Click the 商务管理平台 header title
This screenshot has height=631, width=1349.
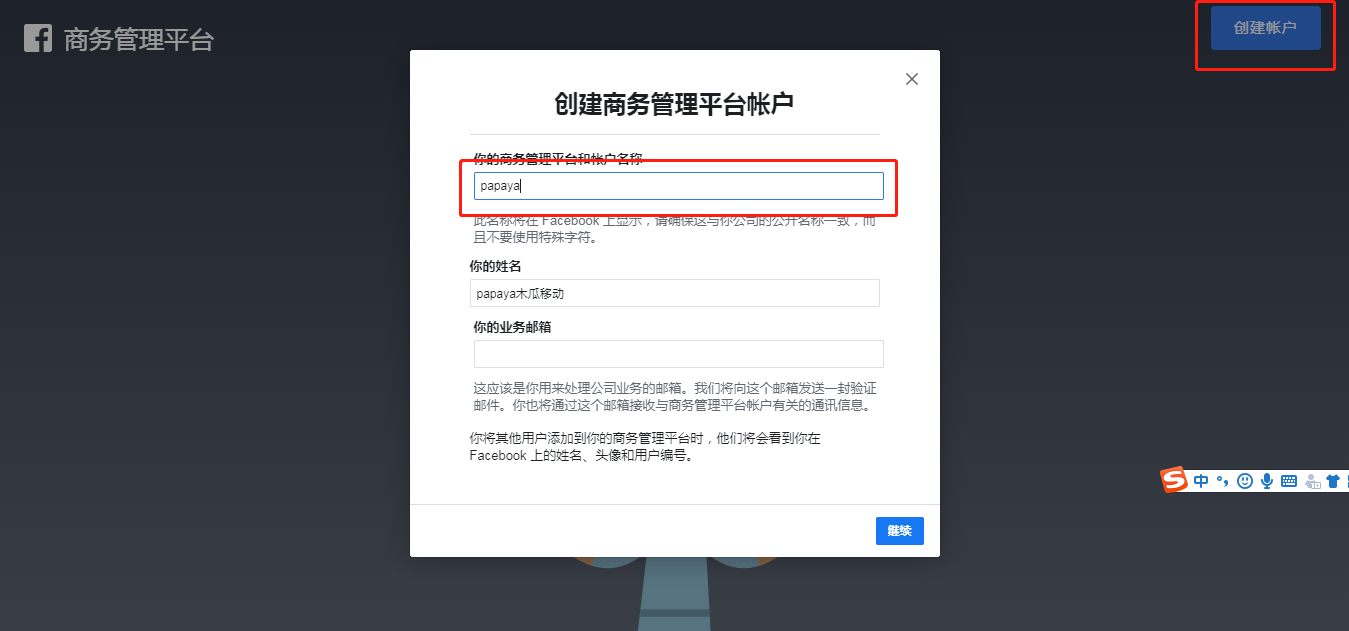click(139, 40)
